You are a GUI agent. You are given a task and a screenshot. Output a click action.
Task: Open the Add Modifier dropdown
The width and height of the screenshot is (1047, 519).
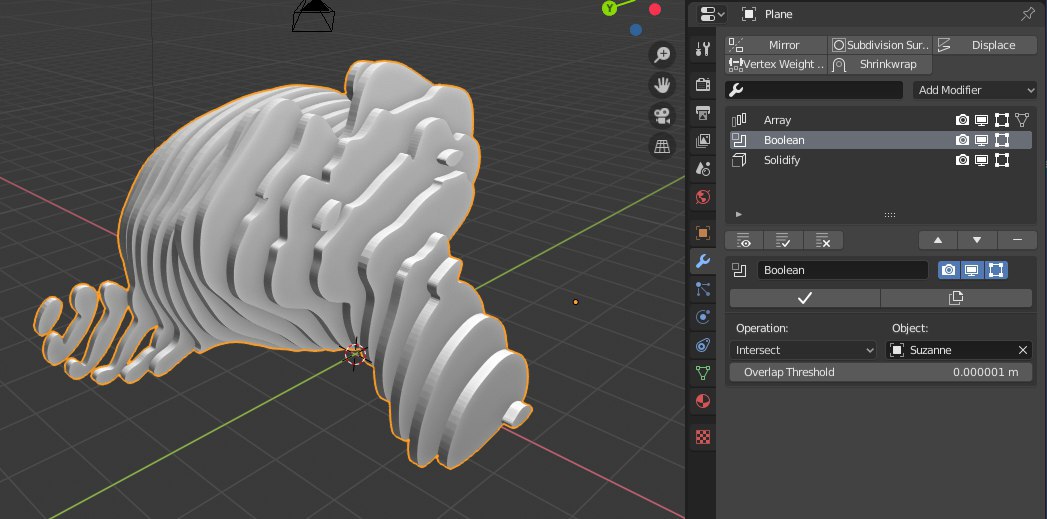974,90
